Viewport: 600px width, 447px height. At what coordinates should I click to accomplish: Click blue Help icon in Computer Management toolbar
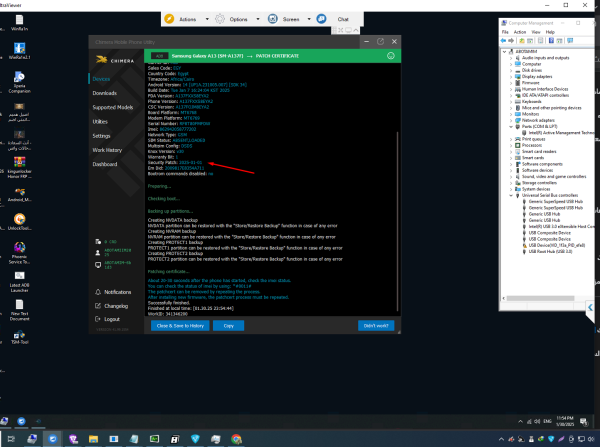tap(551, 41)
